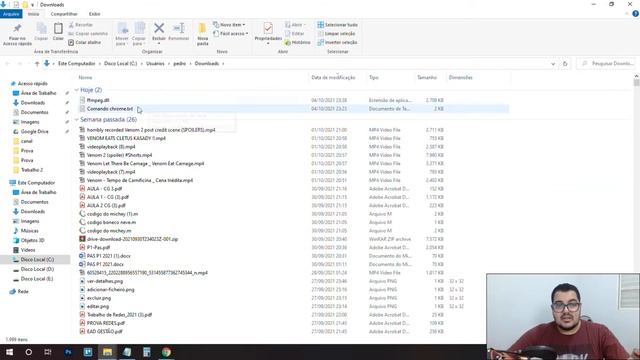The width and height of the screenshot is (640, 360).
Task: Click the Task View taskbar icon
Action: [x=48, y=352]
